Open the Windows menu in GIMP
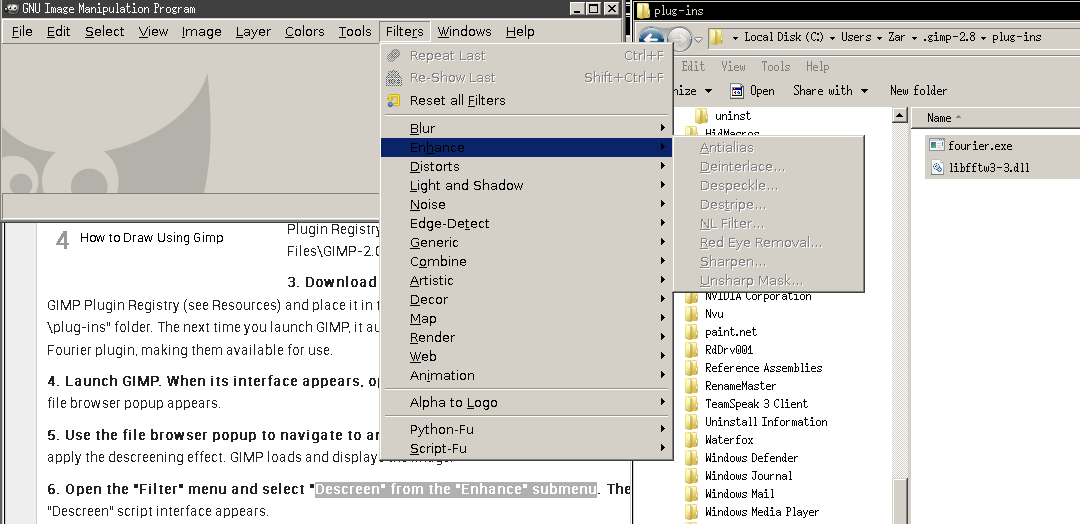This screenshot has height=524, width=1080. (464, 32)
